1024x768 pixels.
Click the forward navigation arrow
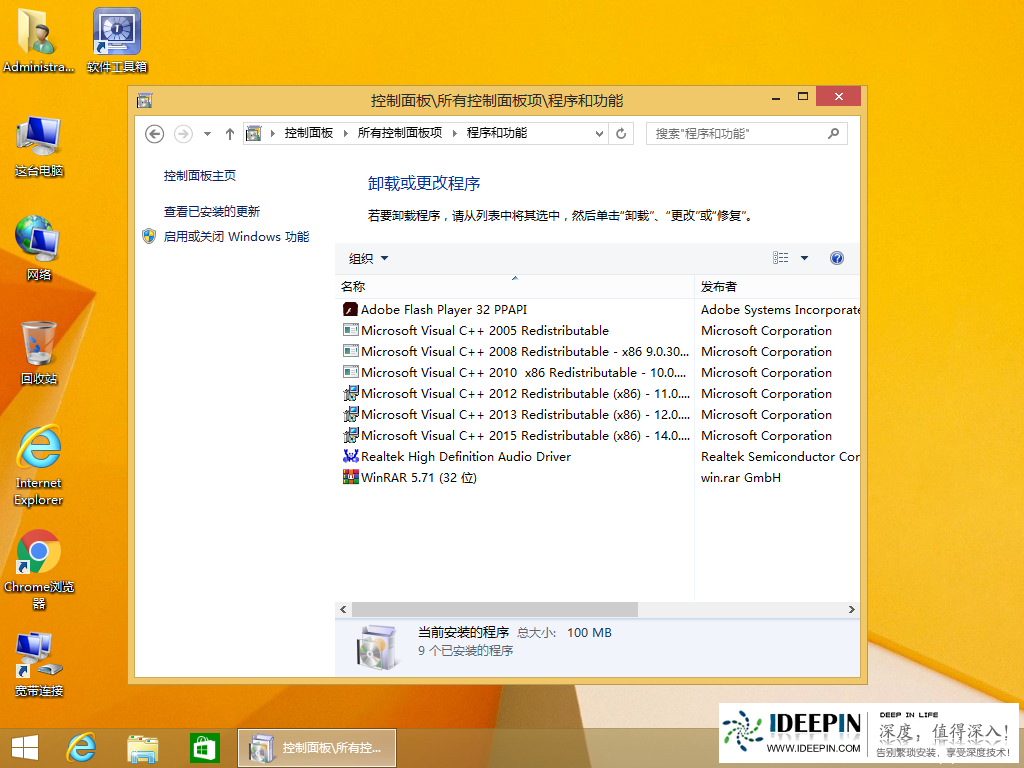pyautogui.click(x=184, y=134)
